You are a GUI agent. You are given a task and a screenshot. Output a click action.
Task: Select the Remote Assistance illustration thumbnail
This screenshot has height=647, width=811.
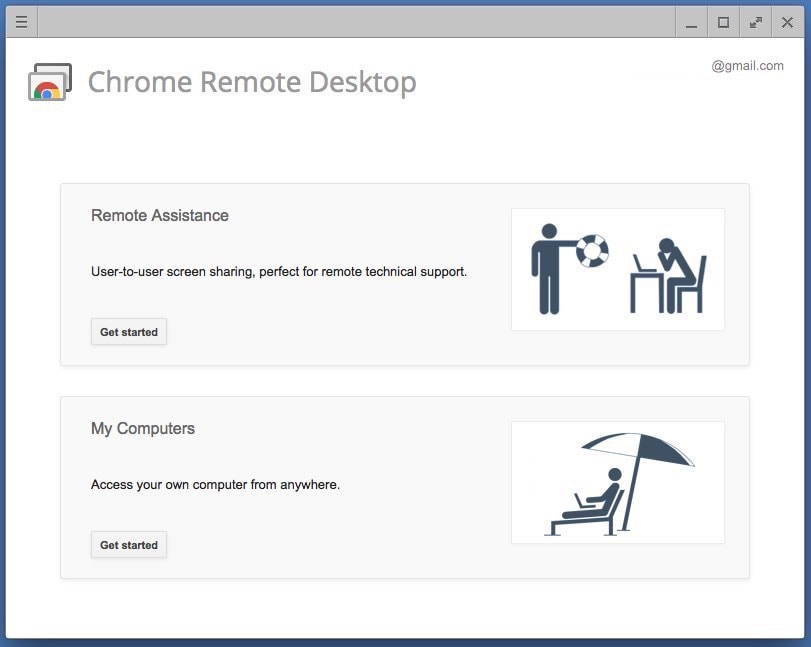[618, 269]
